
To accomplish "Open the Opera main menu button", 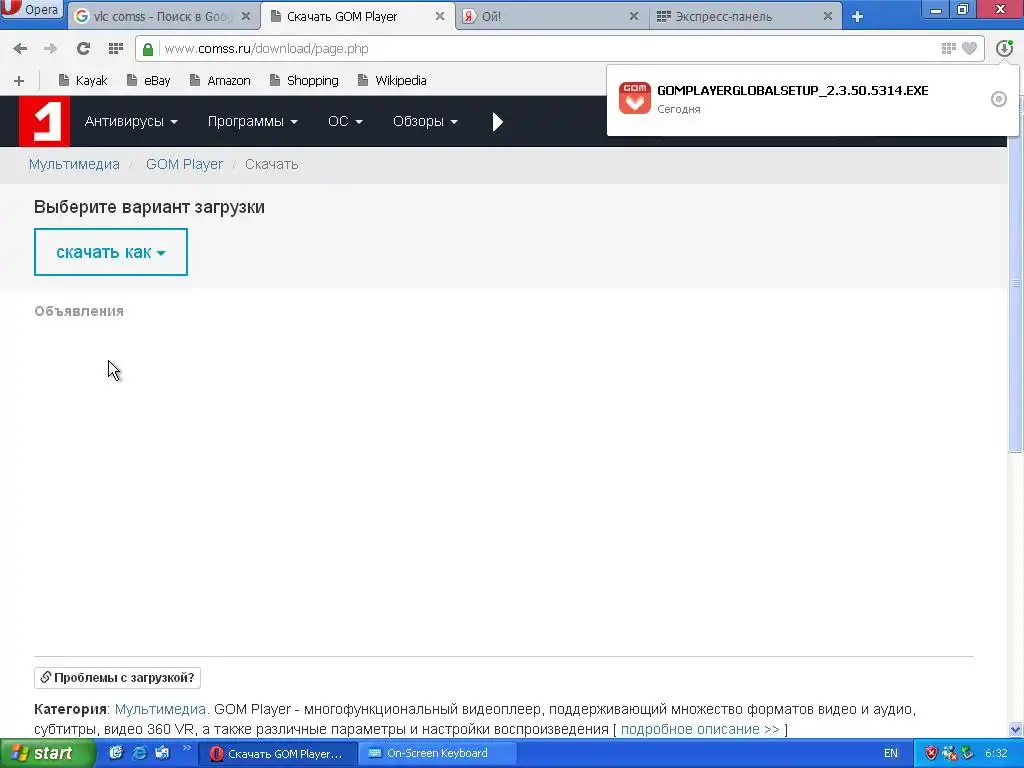I will tap(31, 11).
